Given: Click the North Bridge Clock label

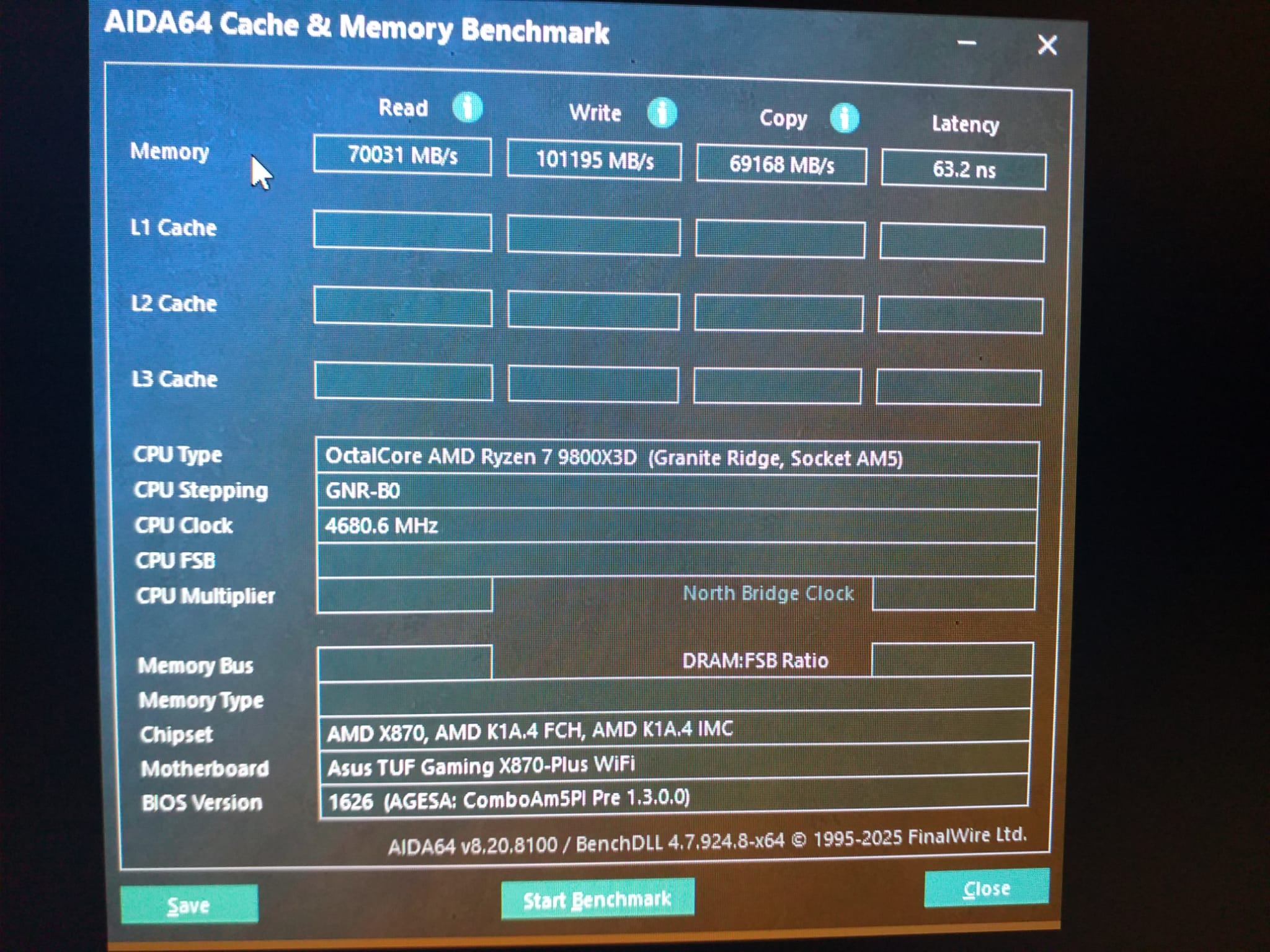Looking at the screenshot, I should [x=768, y=593].
